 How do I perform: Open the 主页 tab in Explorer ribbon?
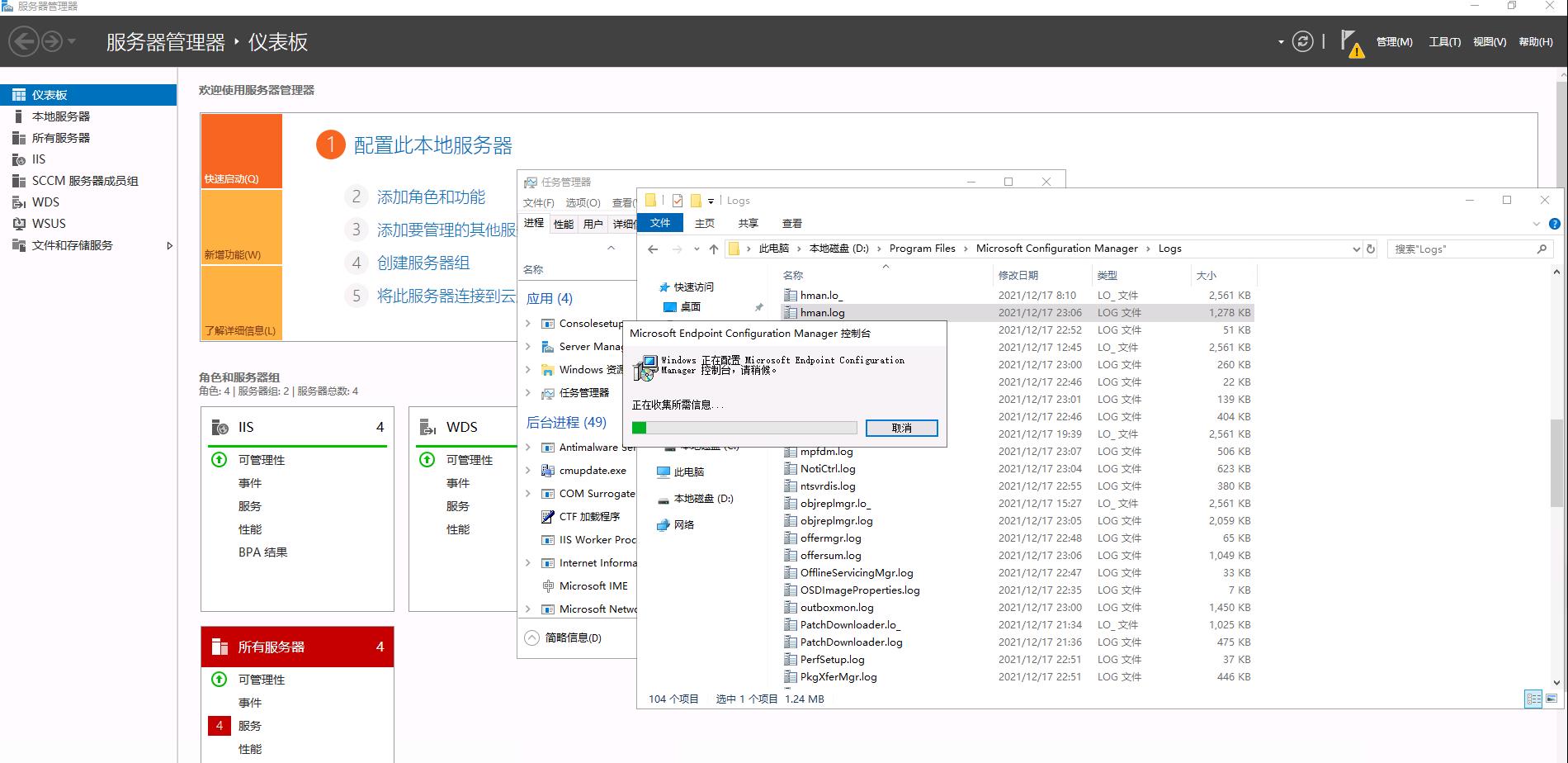pos(705,223)
